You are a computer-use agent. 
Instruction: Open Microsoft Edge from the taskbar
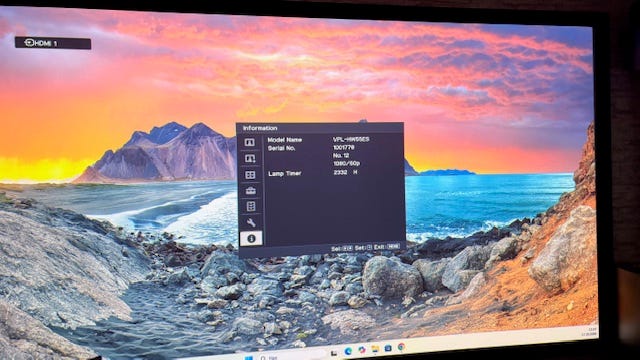[x=348, y=351]
